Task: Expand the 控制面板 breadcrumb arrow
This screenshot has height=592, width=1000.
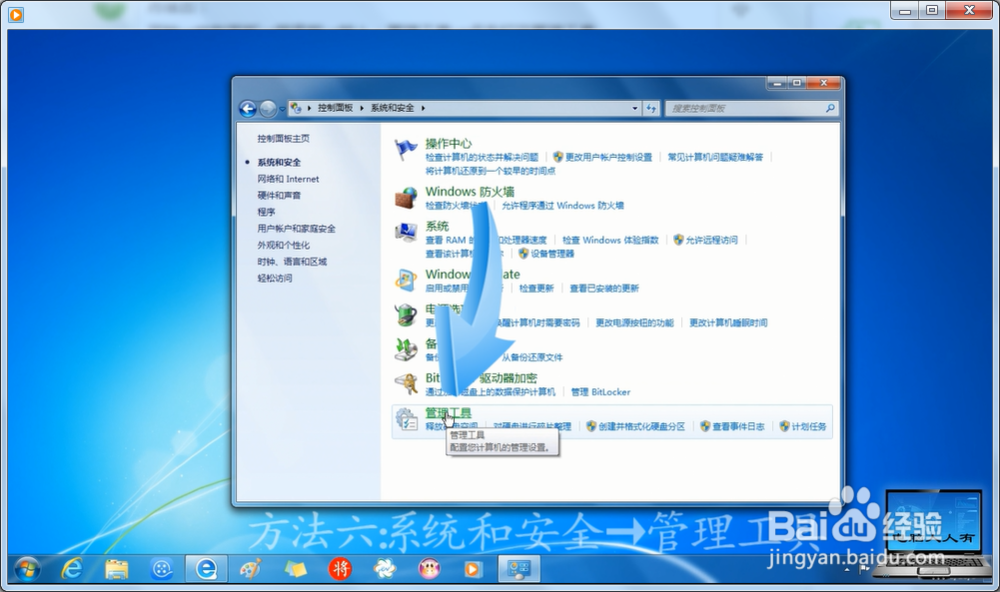Action: click(362, 108)
